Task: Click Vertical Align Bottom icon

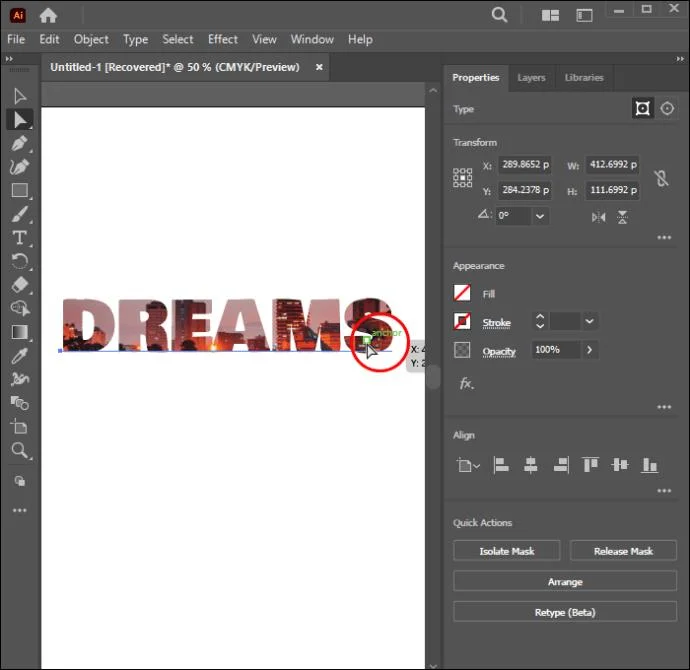Action: pos(650,465)
